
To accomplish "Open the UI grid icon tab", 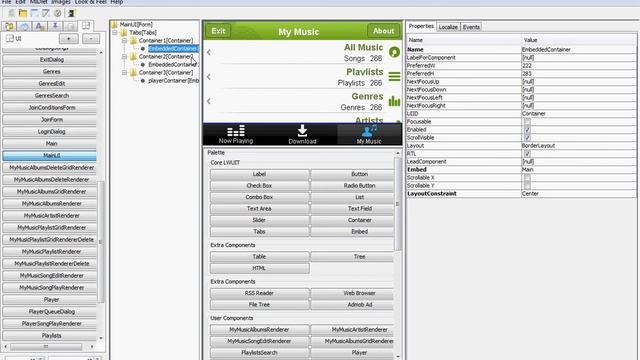I will 86,26.
